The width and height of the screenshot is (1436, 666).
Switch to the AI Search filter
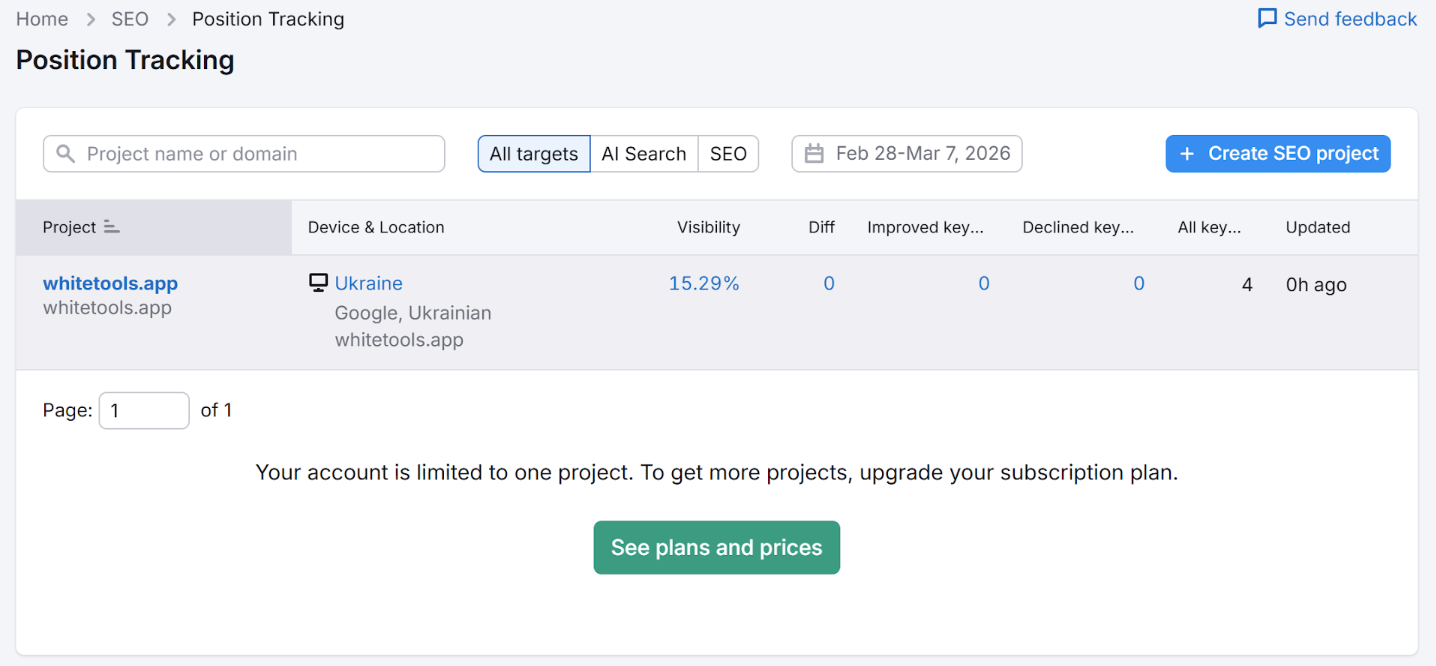pos(643,154)
